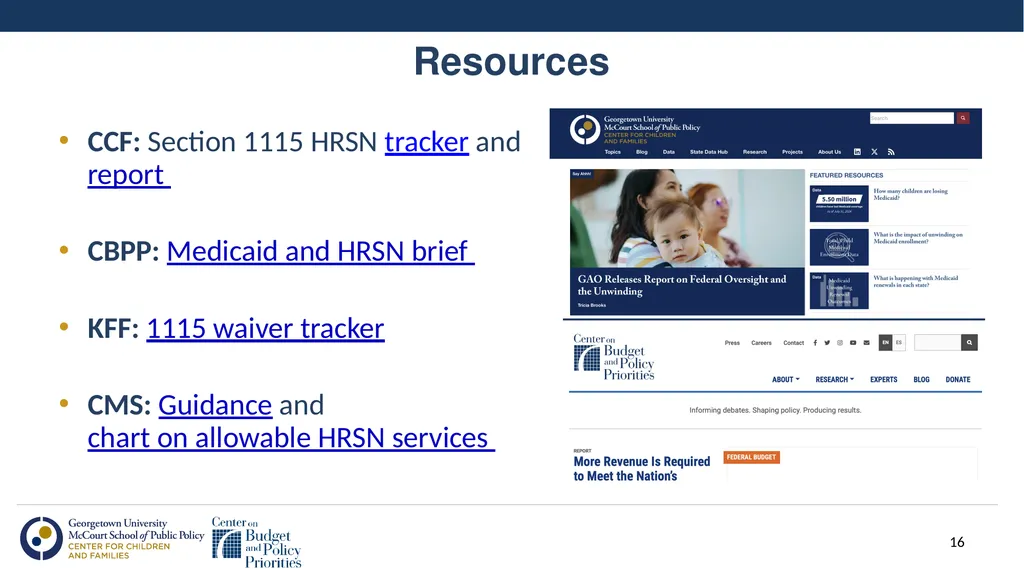
Task: Open the EXPERTS menu item on CBPP site
Action: (884, 380)
